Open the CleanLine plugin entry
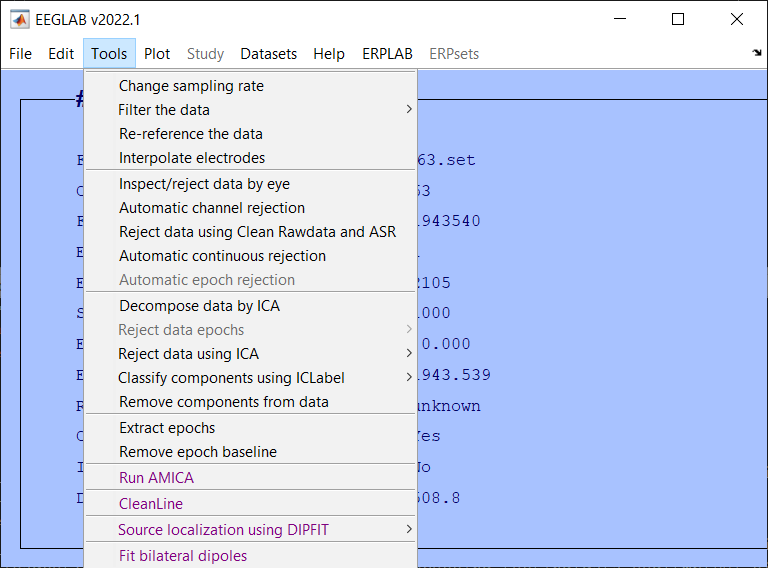This screenshot has width=768, height=568. point(151,504)
